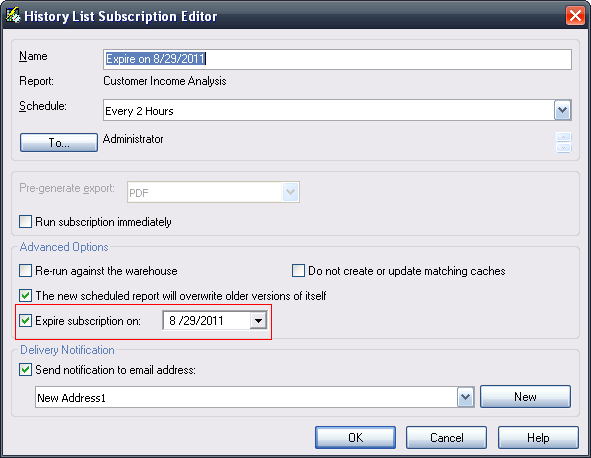The width and height of the screenshot is (591, 458).
Task: Check Re-run against the warehouse
Action: [25, 271]
